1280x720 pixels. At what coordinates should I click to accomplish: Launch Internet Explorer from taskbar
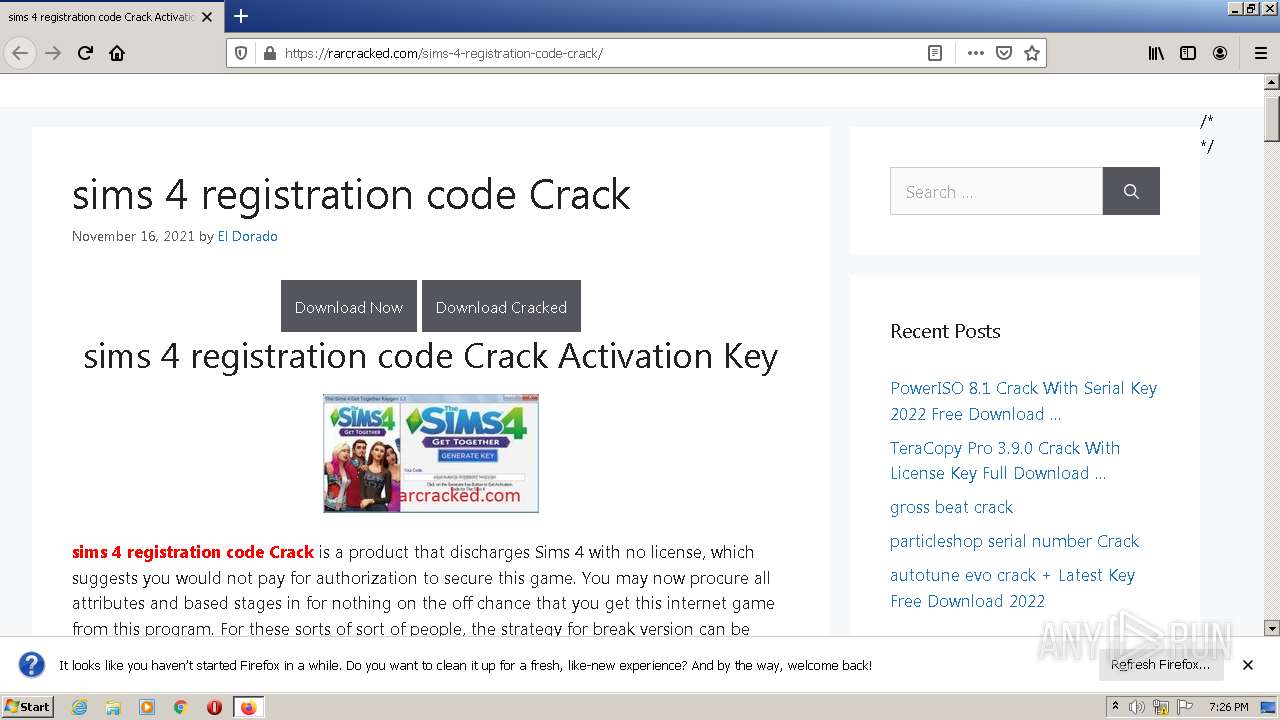point(79,707)
